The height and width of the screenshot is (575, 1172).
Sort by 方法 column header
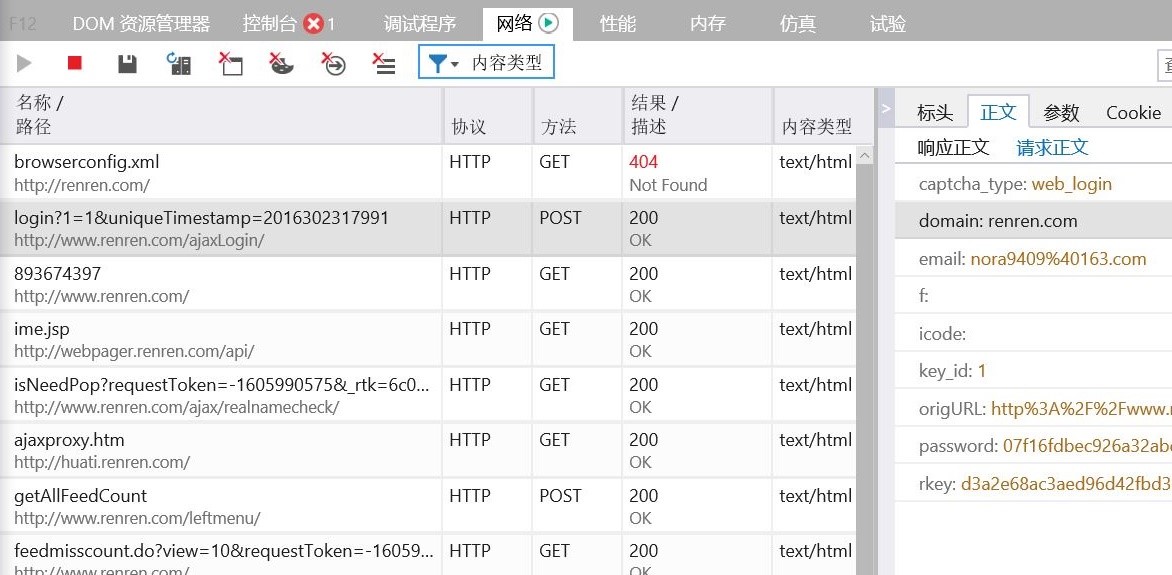click(x=578, y=115)
